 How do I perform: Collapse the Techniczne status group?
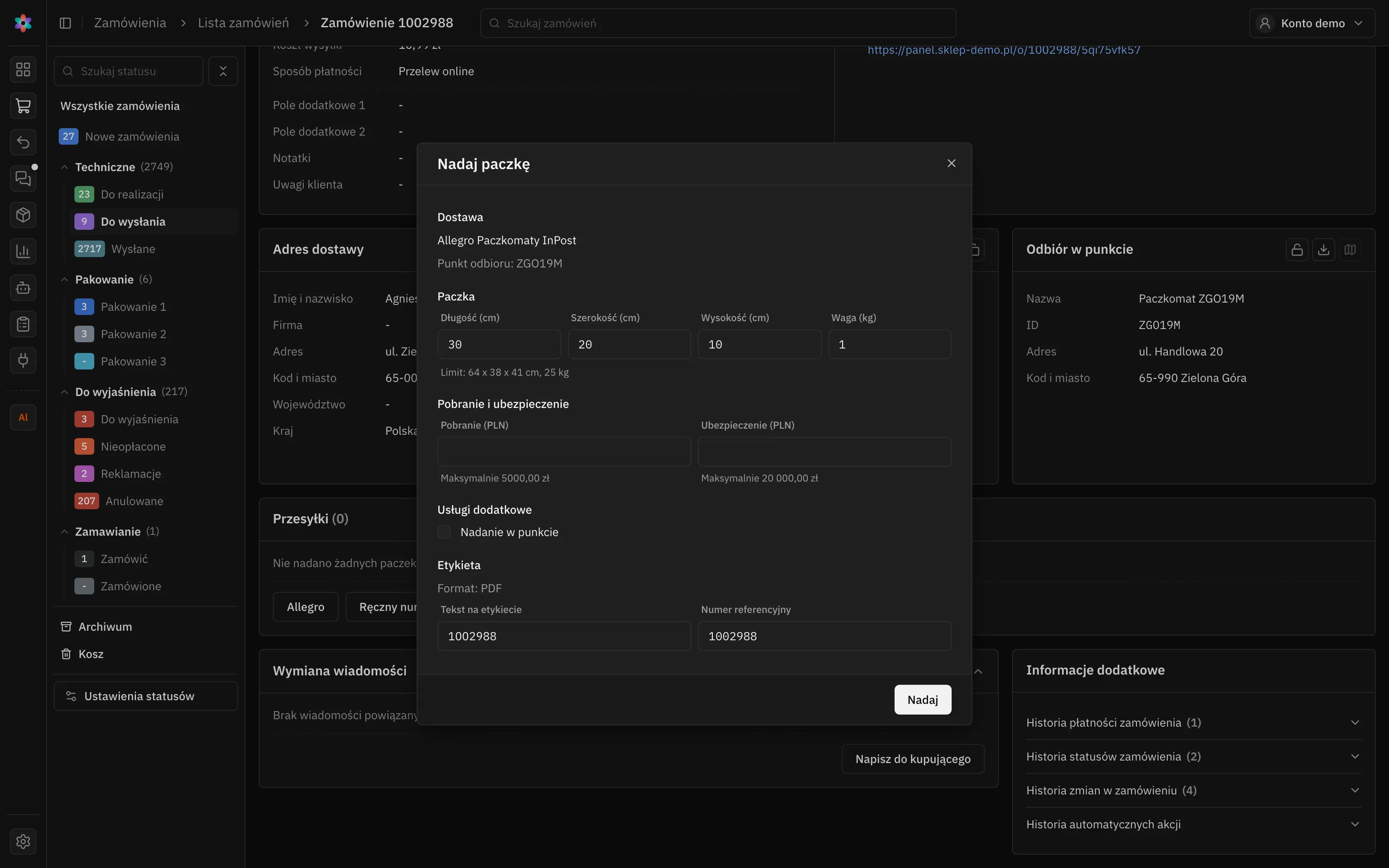click(x=64, y=167)
